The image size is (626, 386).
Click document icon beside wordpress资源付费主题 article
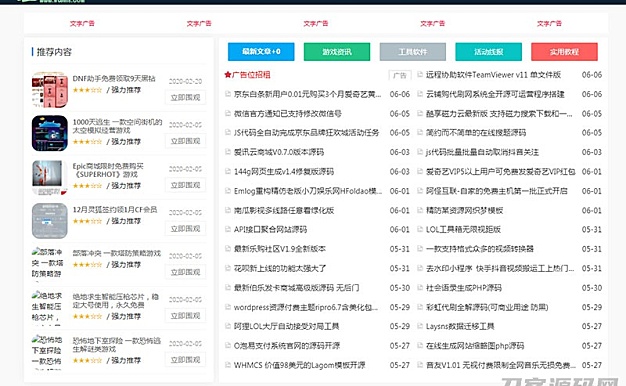click(228, 307)
